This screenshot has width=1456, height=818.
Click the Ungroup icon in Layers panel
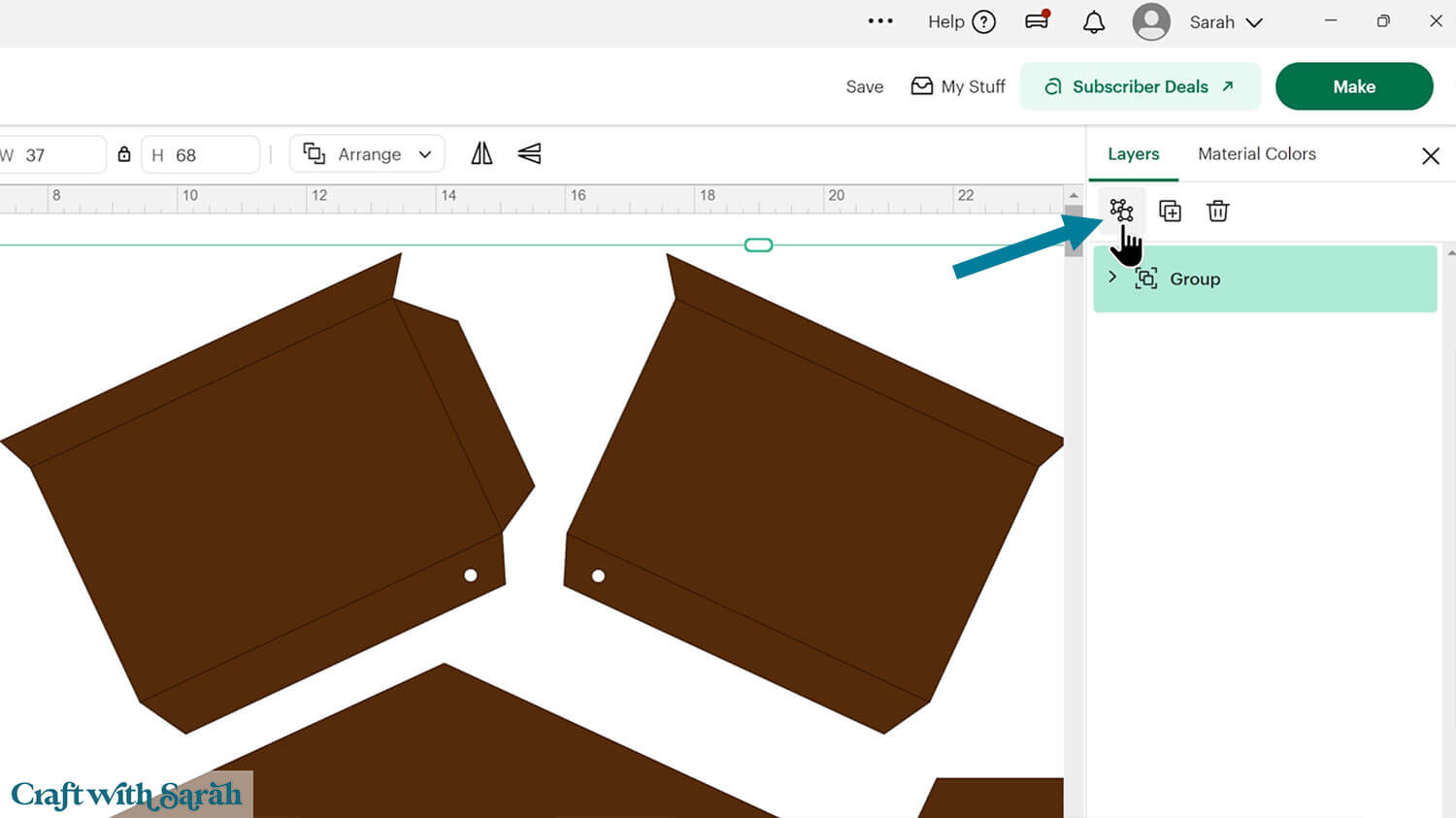click(x=1121, y=211)
